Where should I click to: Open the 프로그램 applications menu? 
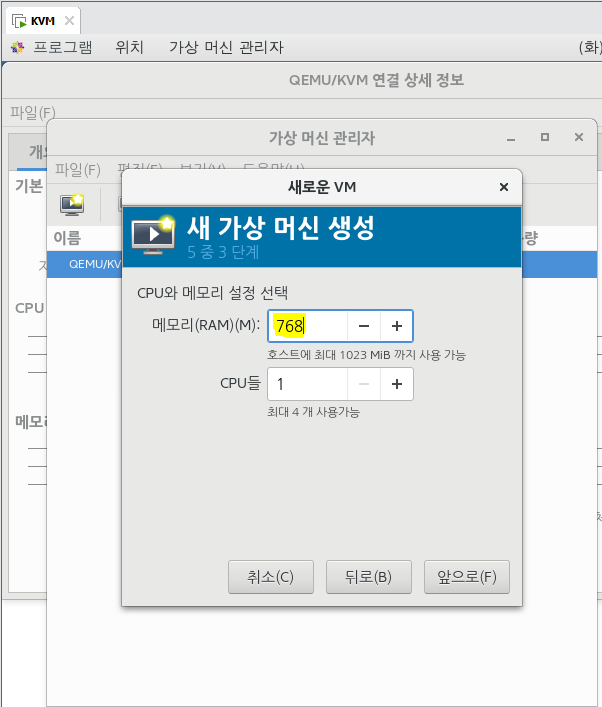coord(63,47)
